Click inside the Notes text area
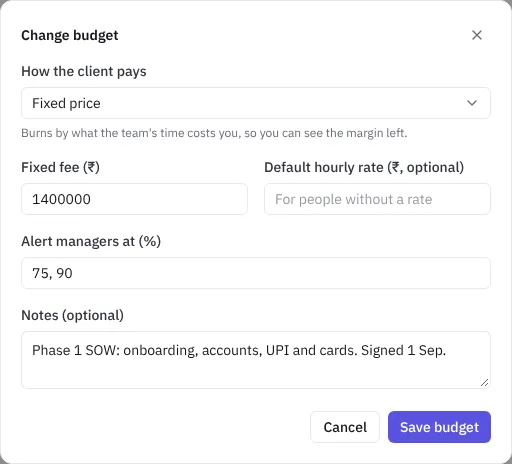 [256, 360]
